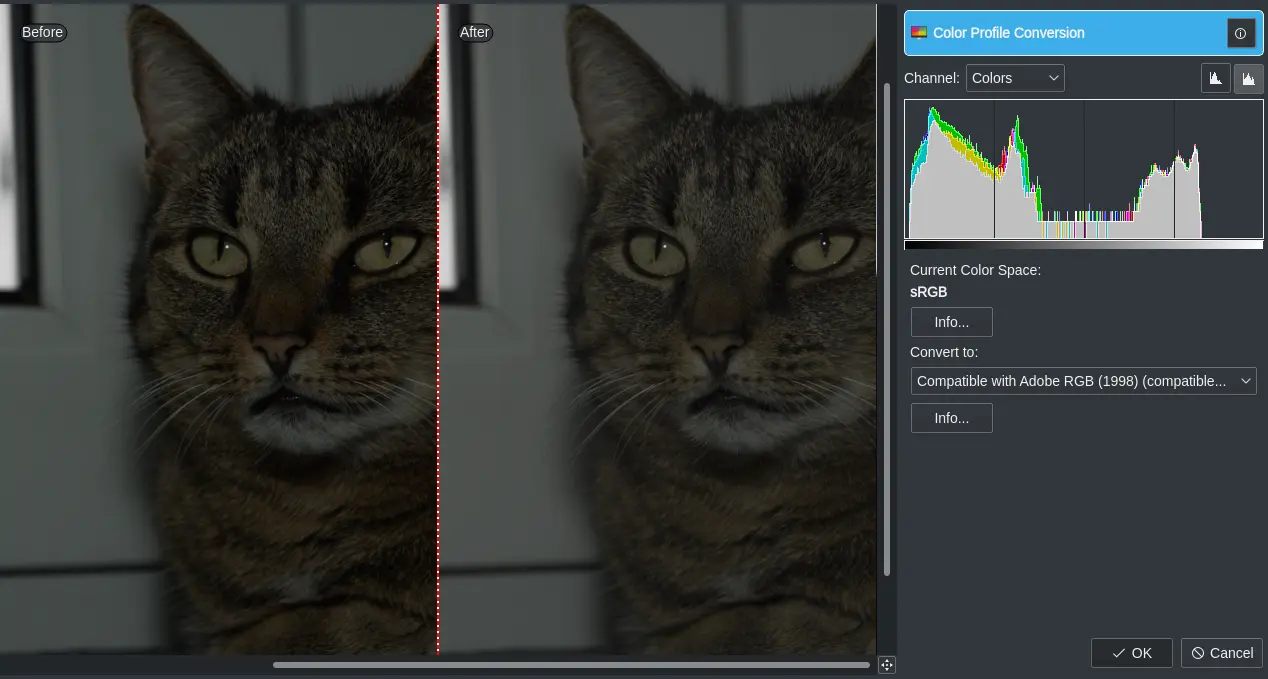The image size is (1268, 679).
Task: Click the pan navigation icon below the preview
Action: click(886, 664)
